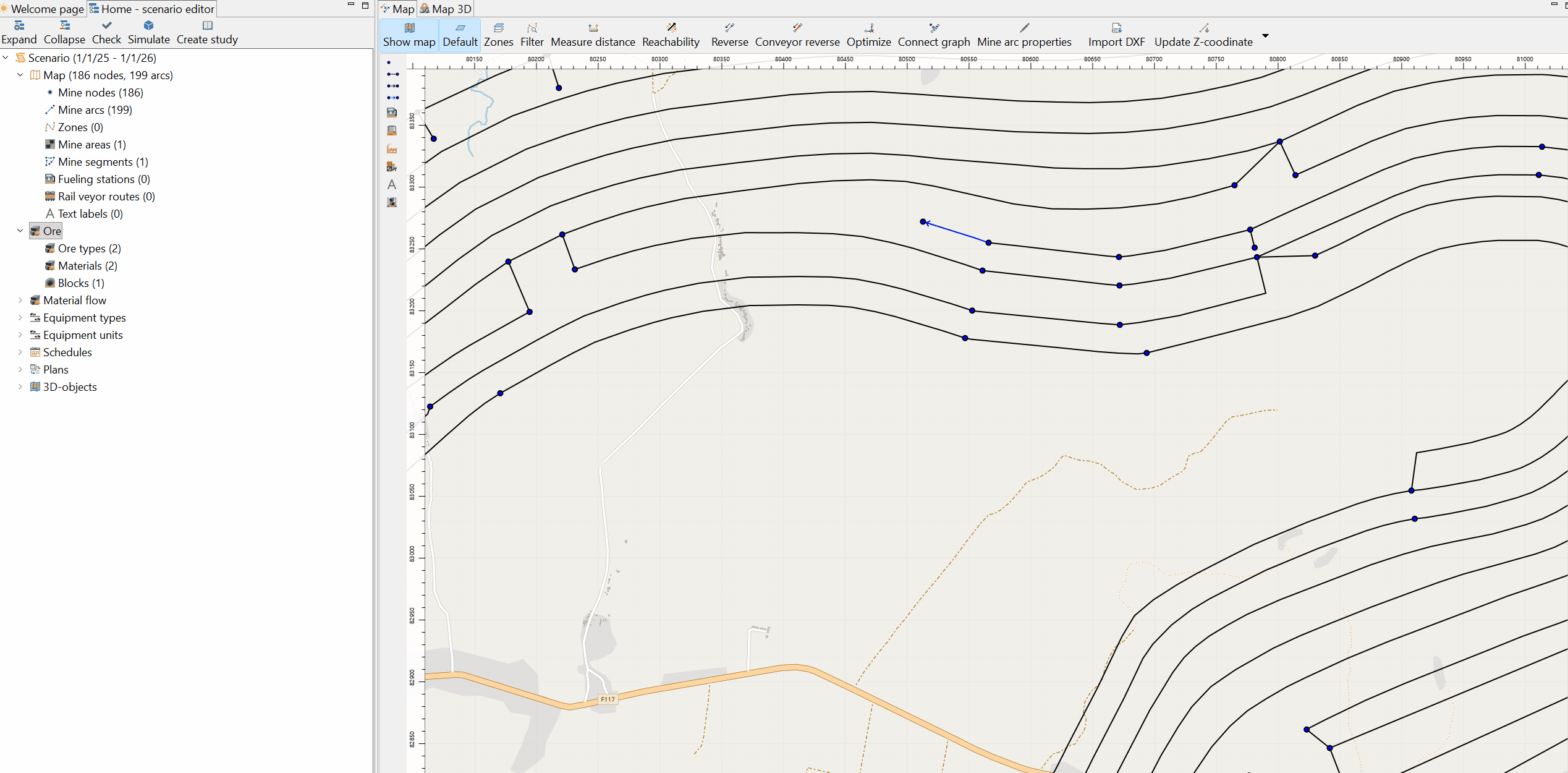Select the single mine node drawing tool

389,62
